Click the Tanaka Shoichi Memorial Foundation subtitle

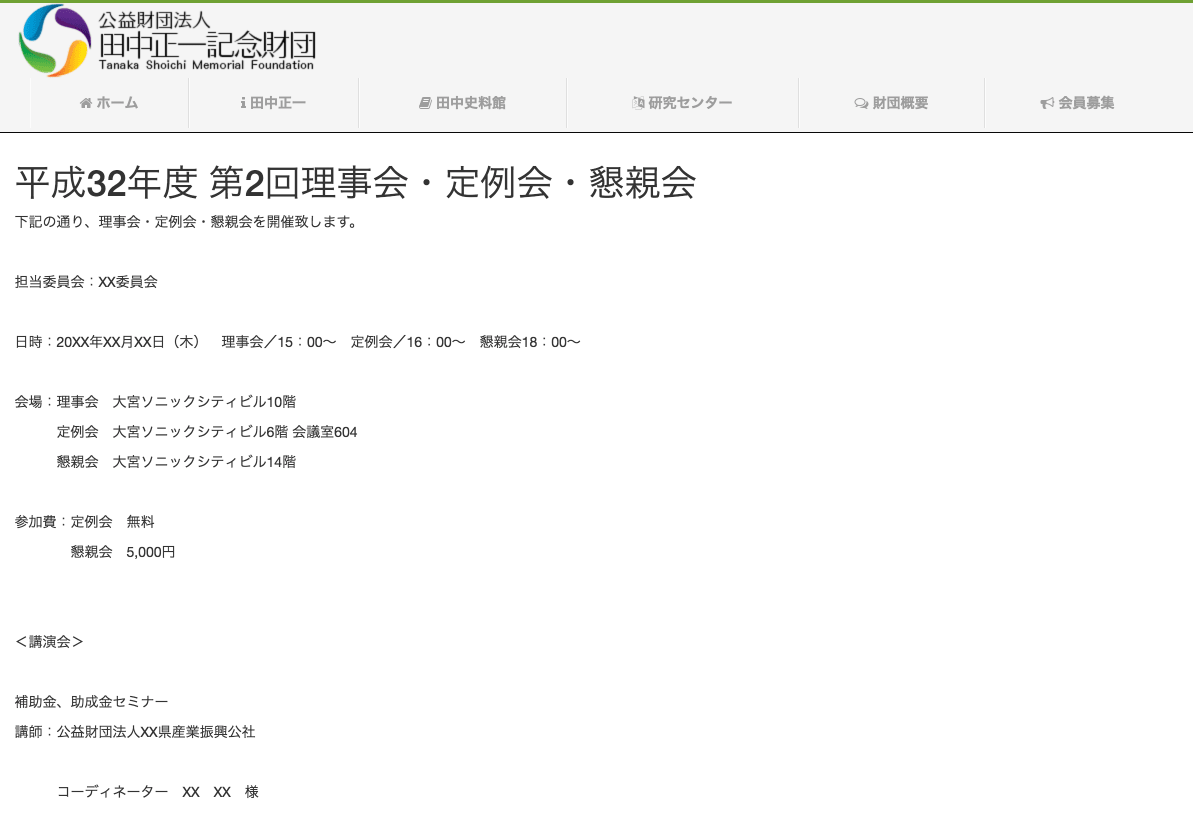pyautogui.click(x=206, y=65)
